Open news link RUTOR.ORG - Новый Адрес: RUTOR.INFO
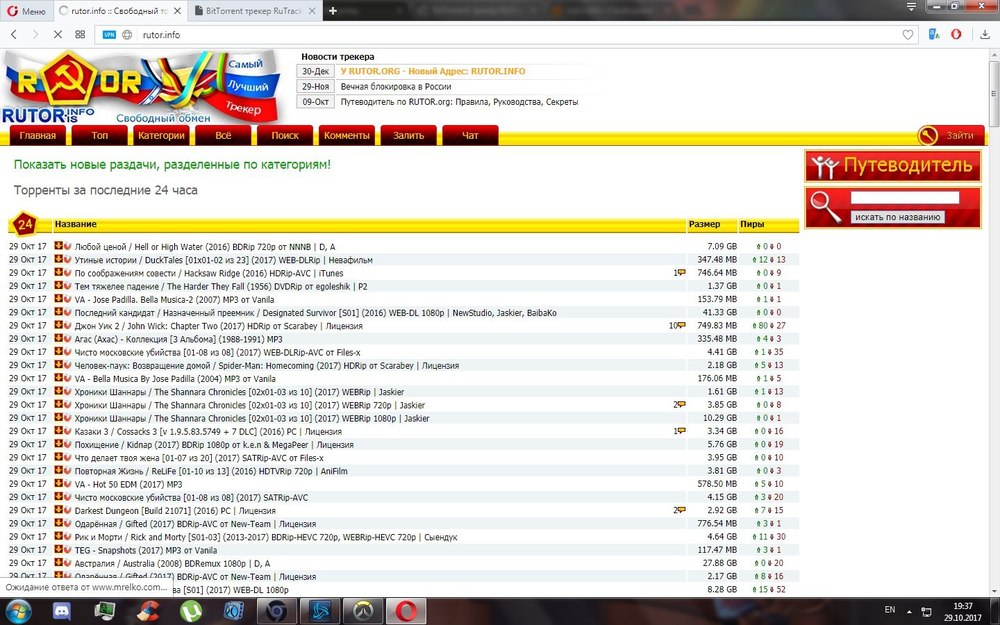This screenshot has height=625, width=1000. pyautogui.click(x=432, y=71)
